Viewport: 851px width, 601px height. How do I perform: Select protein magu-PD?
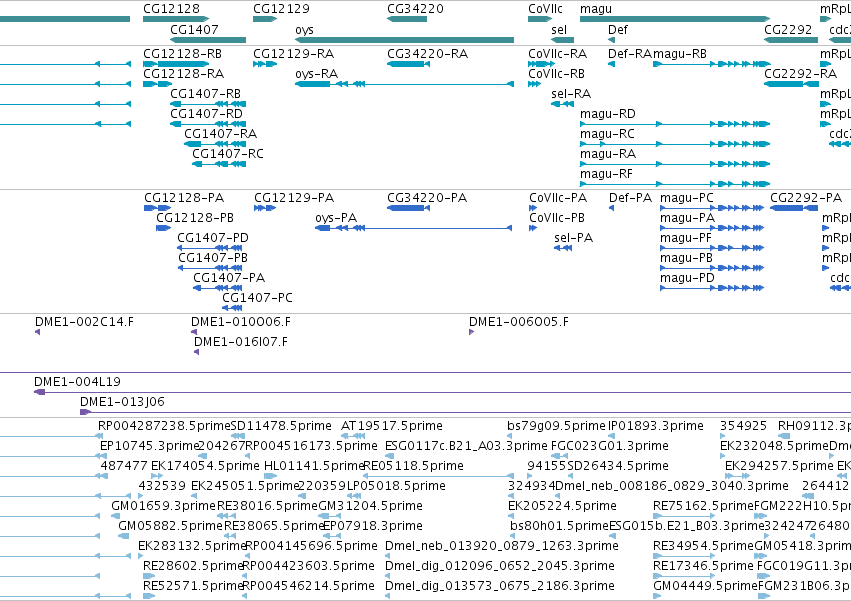[x=688, y=279]
